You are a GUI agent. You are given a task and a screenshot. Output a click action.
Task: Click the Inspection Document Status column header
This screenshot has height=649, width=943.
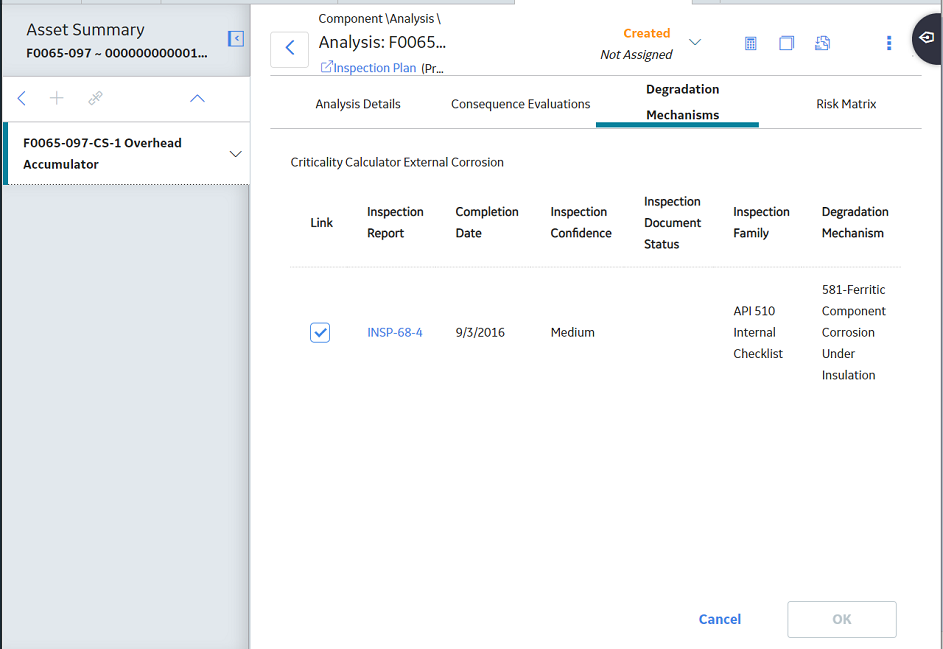pos(672,223)
